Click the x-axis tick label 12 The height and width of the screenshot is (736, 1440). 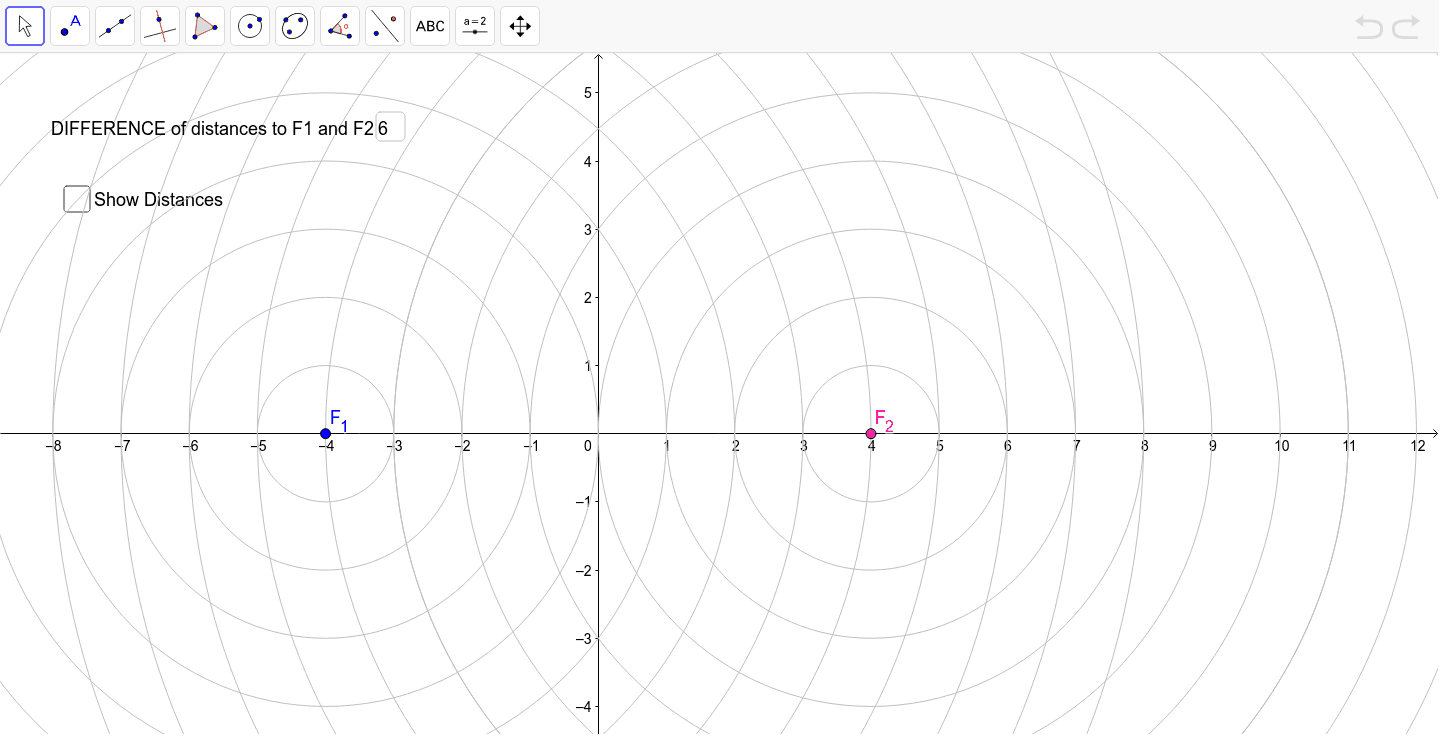point(1418,446)
